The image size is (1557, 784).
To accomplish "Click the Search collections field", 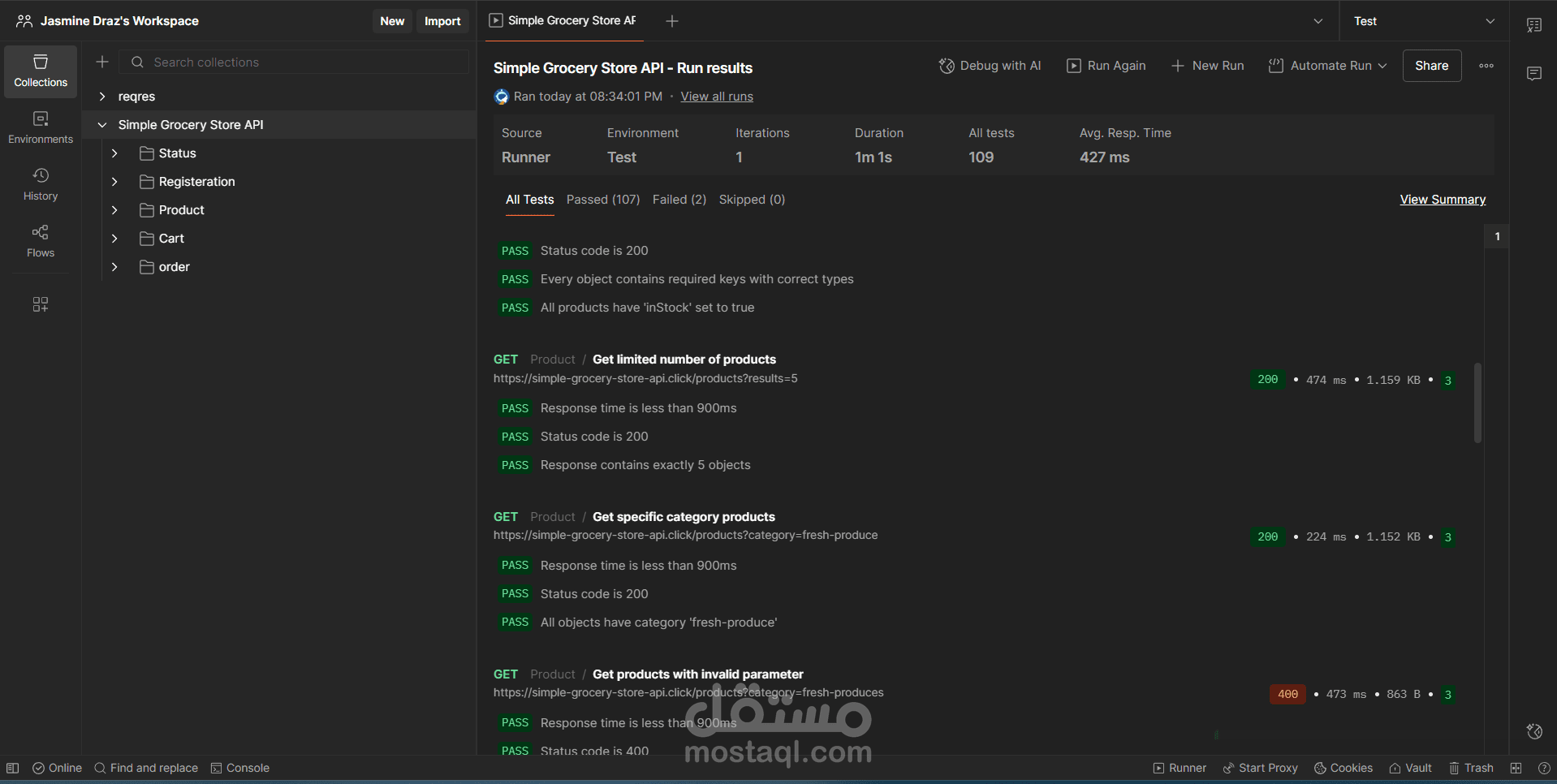I will coord(295,62).
